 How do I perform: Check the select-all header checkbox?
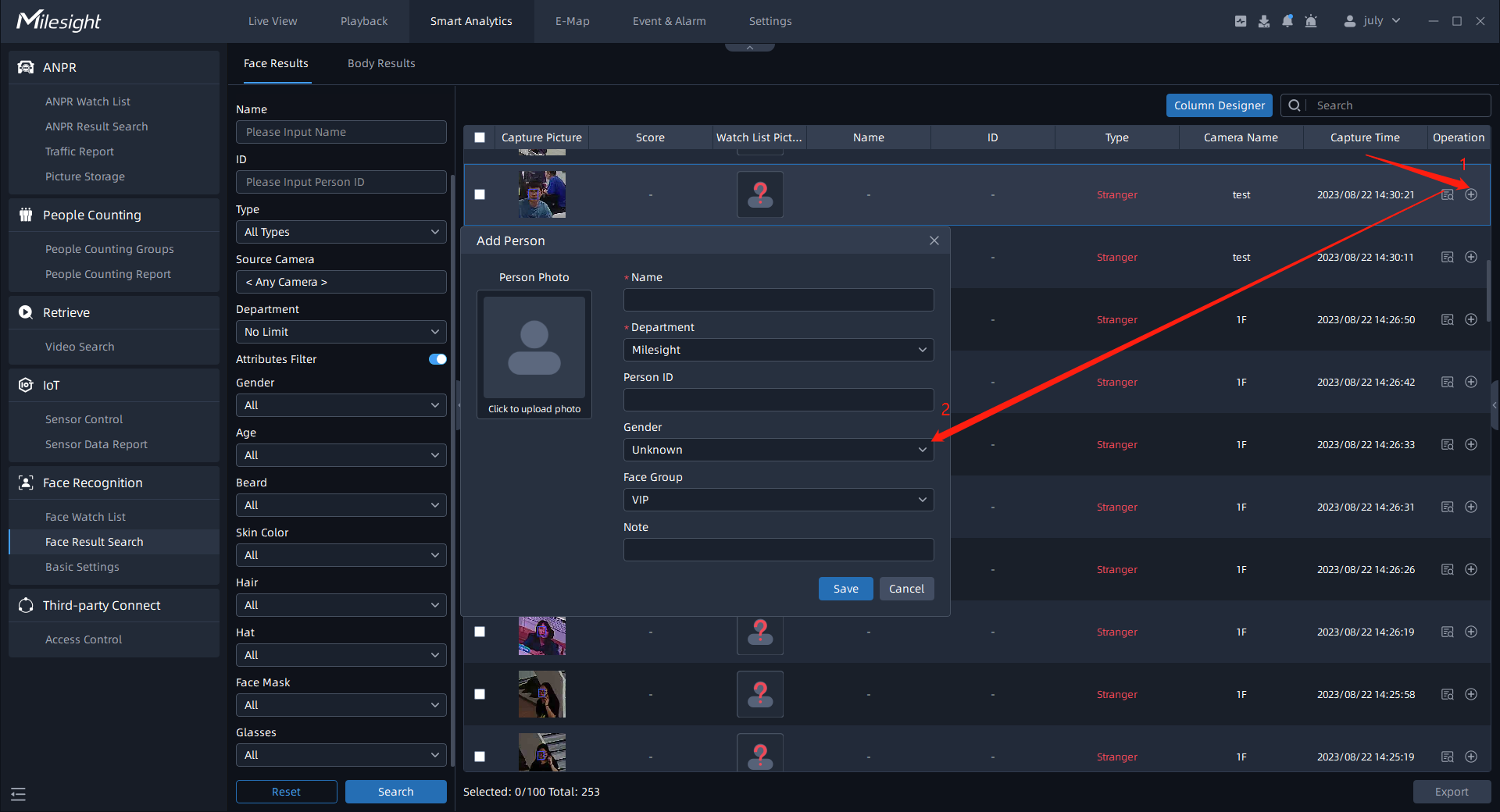(x=480, y=137)
